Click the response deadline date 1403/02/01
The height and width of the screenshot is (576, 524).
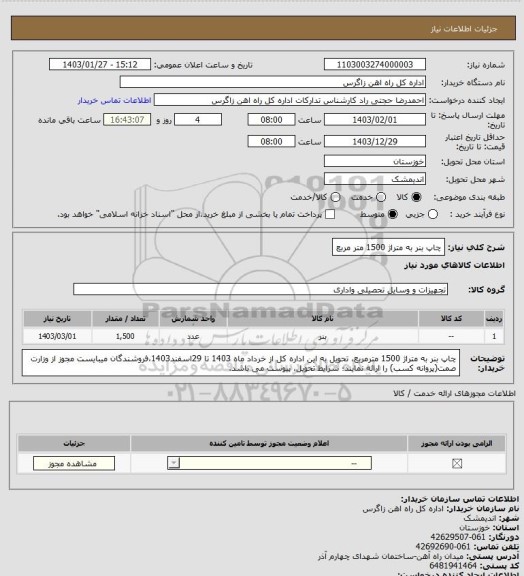[375, 120]
